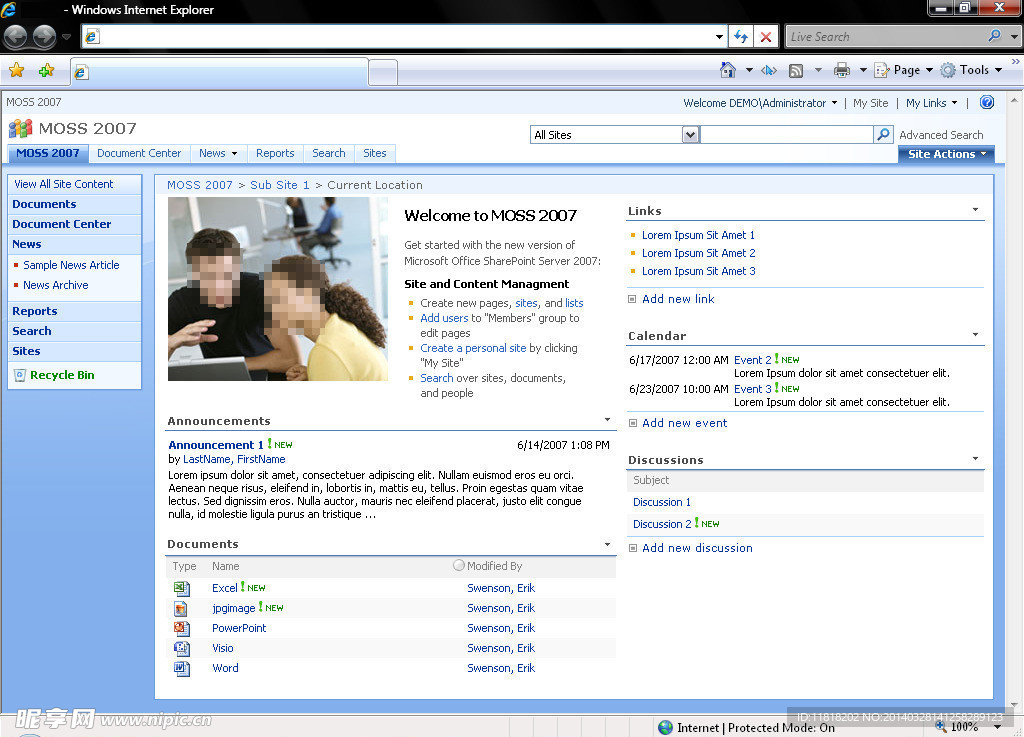This screenshot has width=1024, height=737.
Task: Click the My Site link
Action: [x=871, y=102]
